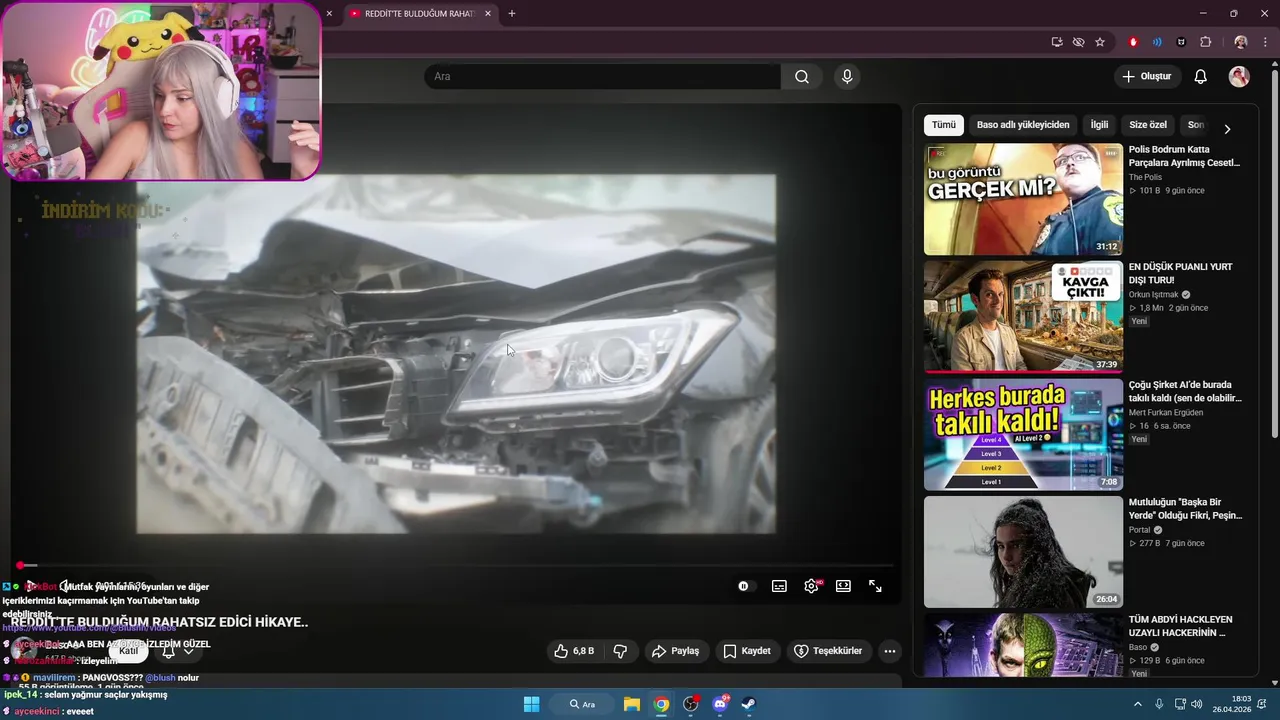
Task: Select the Tümü filter chip
Action: [x=944, y=125]
